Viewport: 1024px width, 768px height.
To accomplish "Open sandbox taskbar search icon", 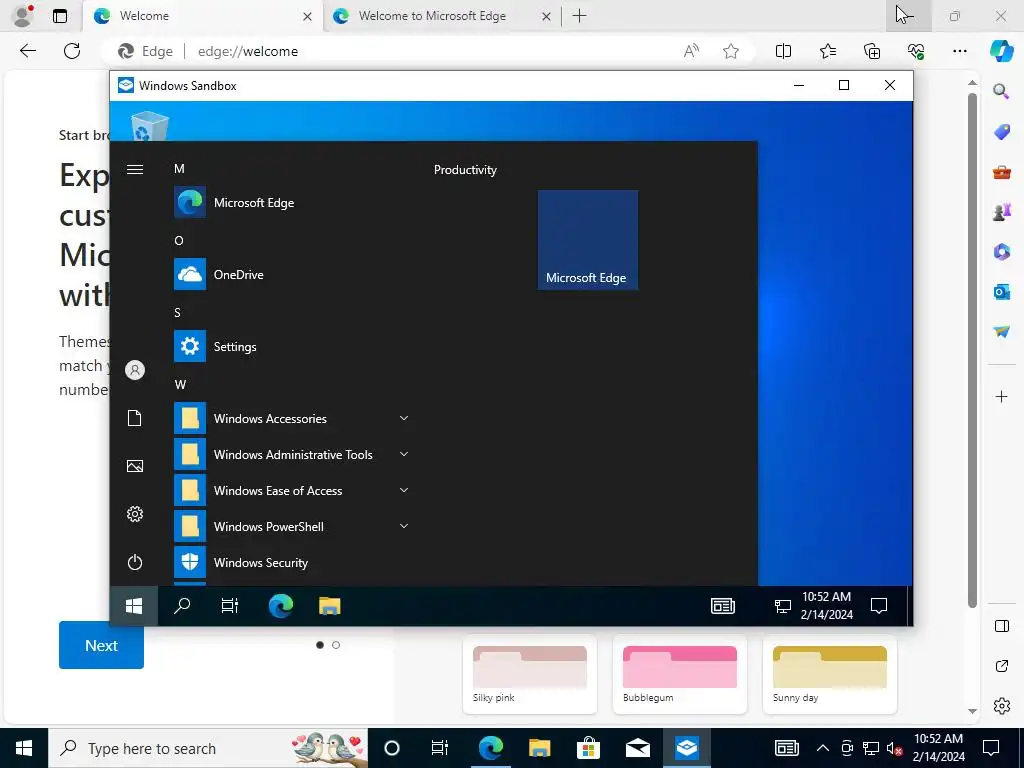I will pyautogui.click(x=182, y=606).
